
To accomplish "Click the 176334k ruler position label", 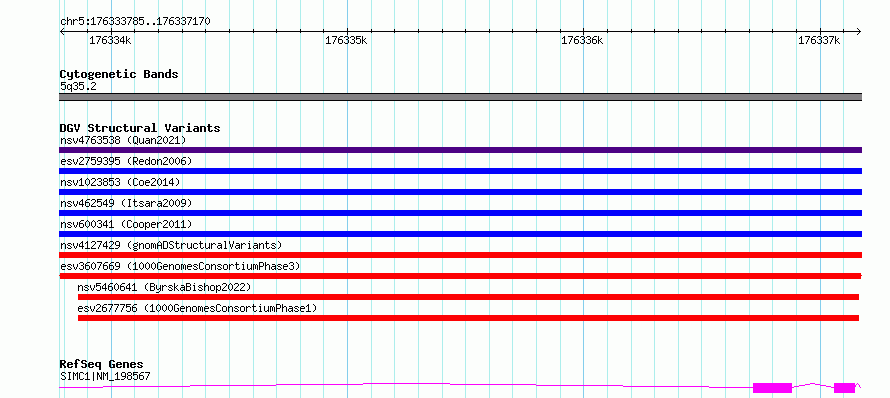I will [110, 40].
